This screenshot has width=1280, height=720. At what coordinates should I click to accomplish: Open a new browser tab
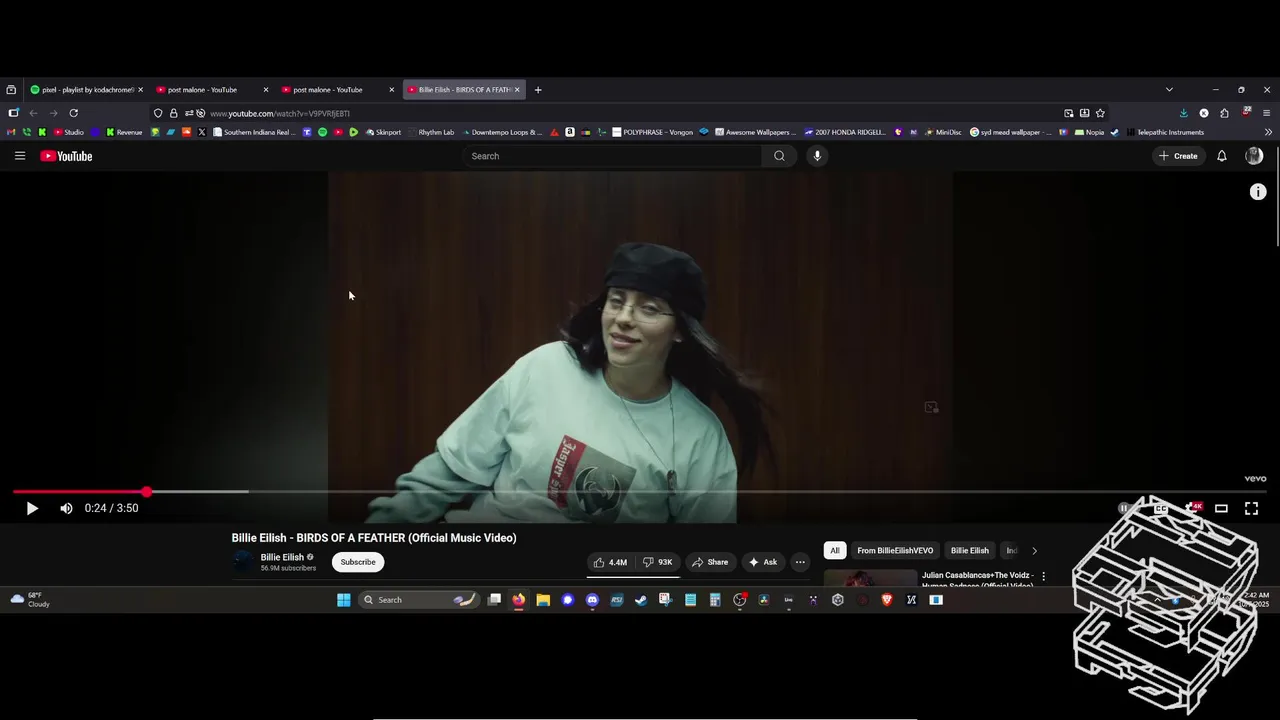(538, 90)
